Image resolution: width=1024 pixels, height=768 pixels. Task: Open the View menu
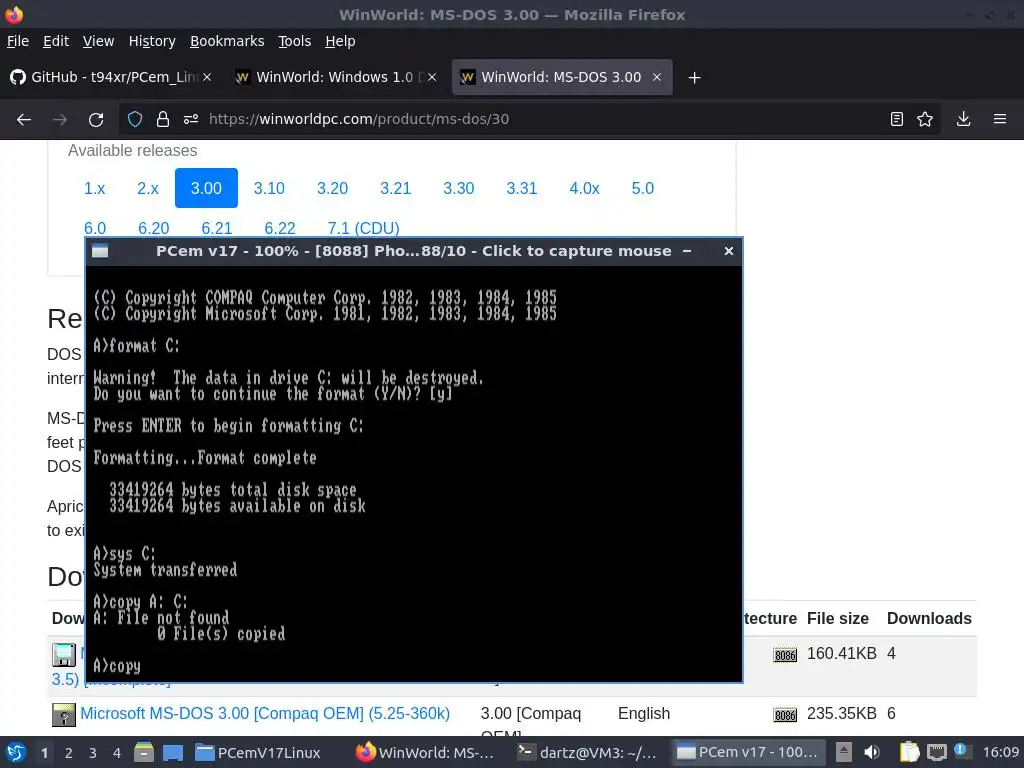click(98, 41)
